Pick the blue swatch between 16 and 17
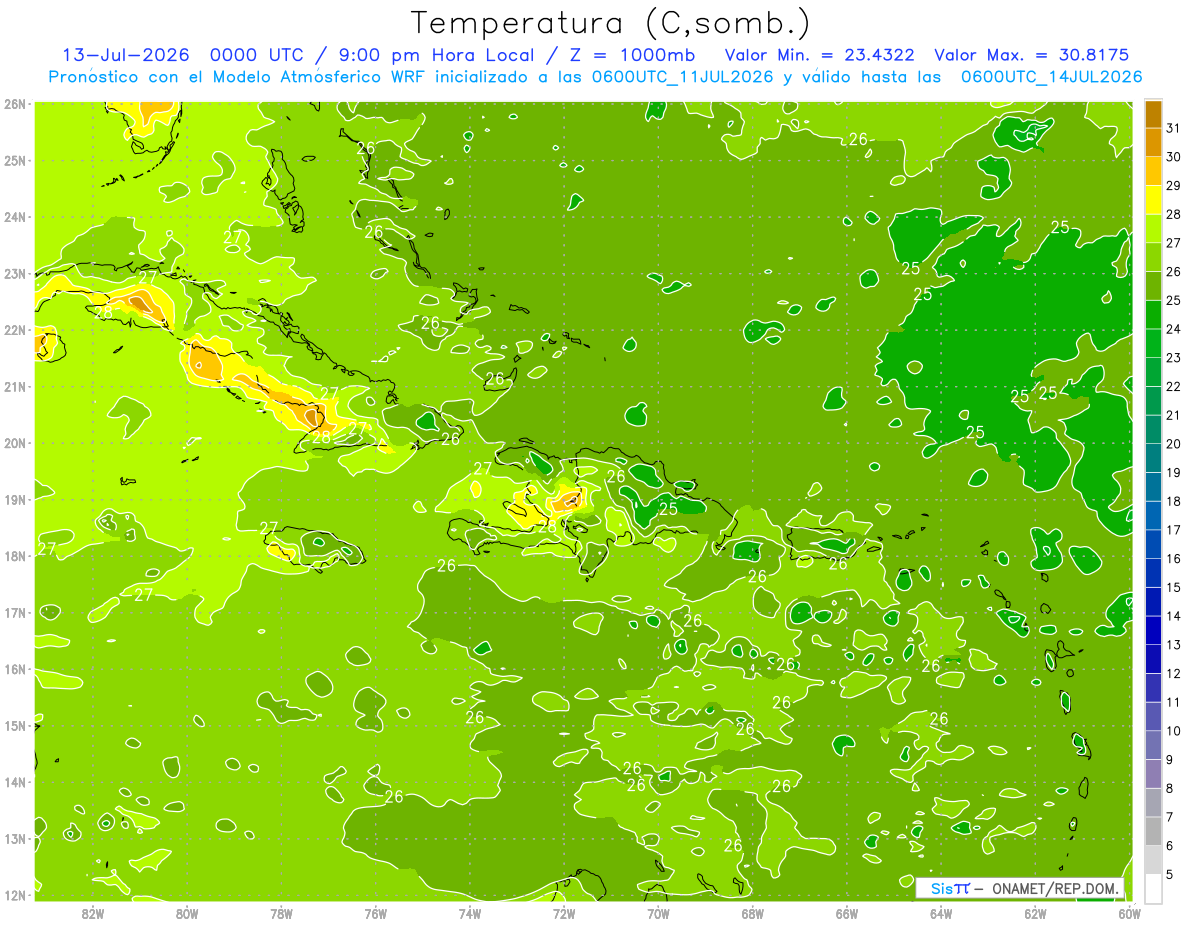The image size is (1200, 927). pyautogui.click(x=1153, y=545)
